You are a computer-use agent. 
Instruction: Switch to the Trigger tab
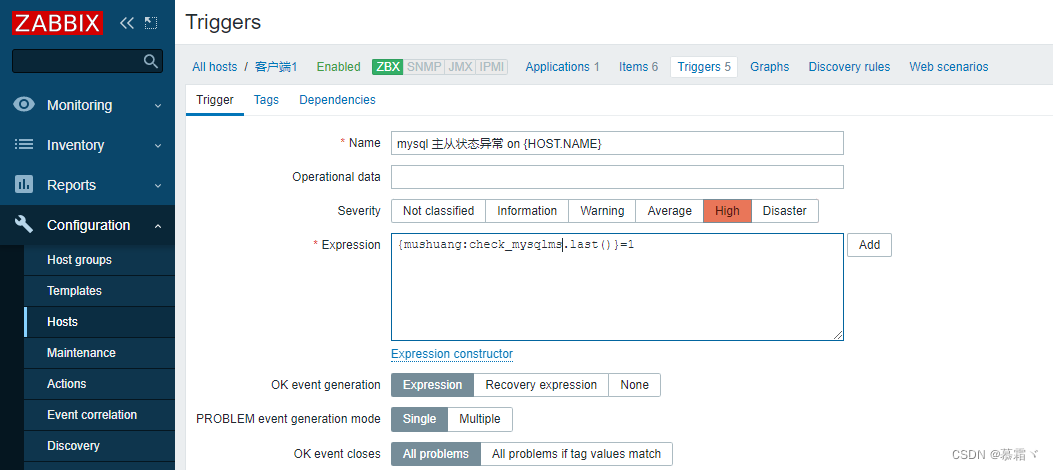click(215, 100)
